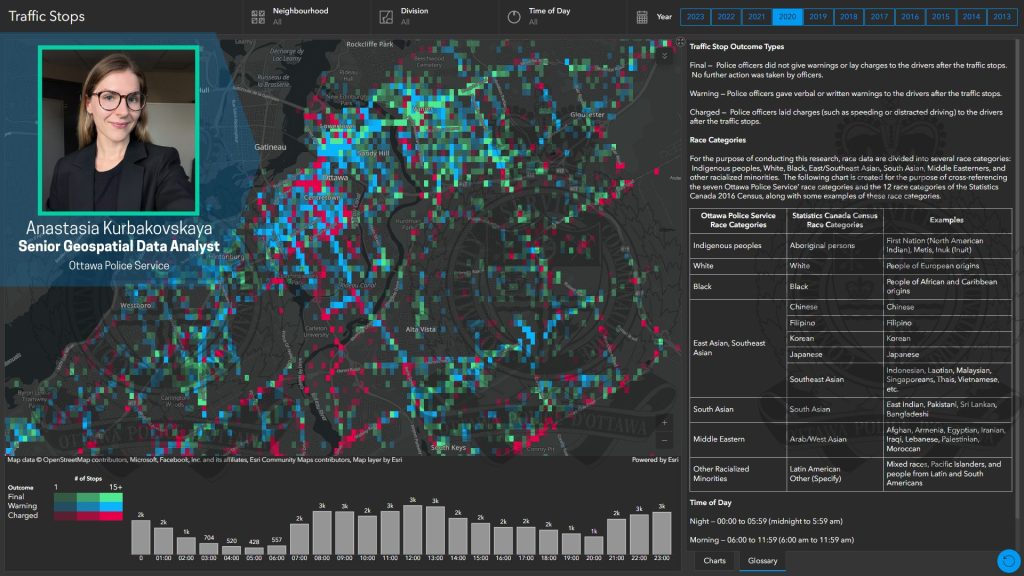Click the 12:00 bar in the hourly chart
Image resolution: width=1024 pixels, height=576 pixels.
[x=412, y=529]
